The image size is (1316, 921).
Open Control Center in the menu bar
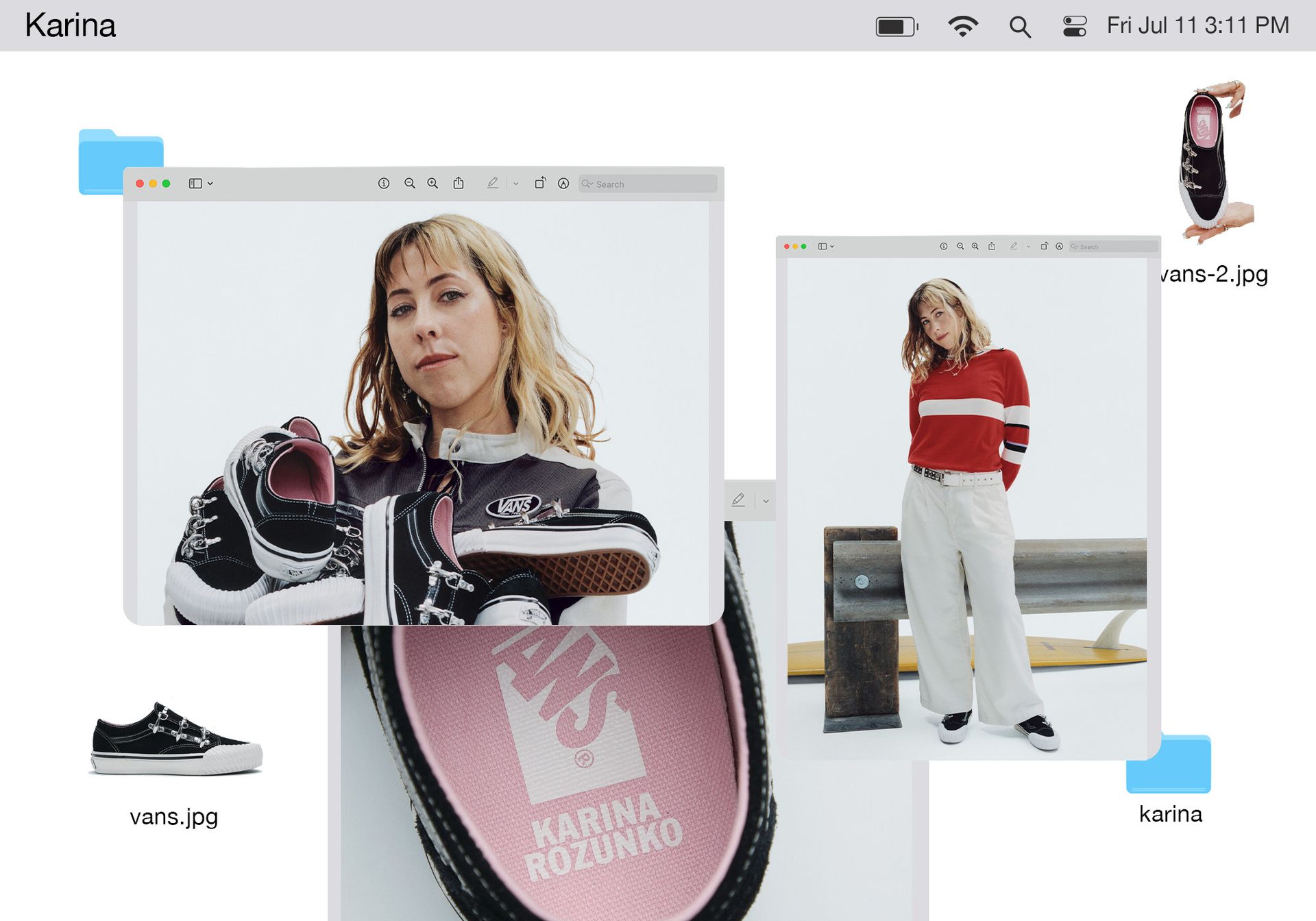pos(1075,26)
